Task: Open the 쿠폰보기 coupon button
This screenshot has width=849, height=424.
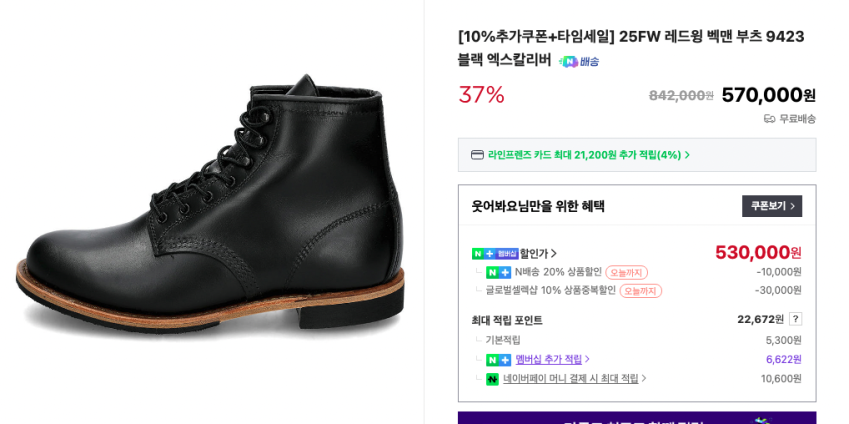Action: [771, 206]
